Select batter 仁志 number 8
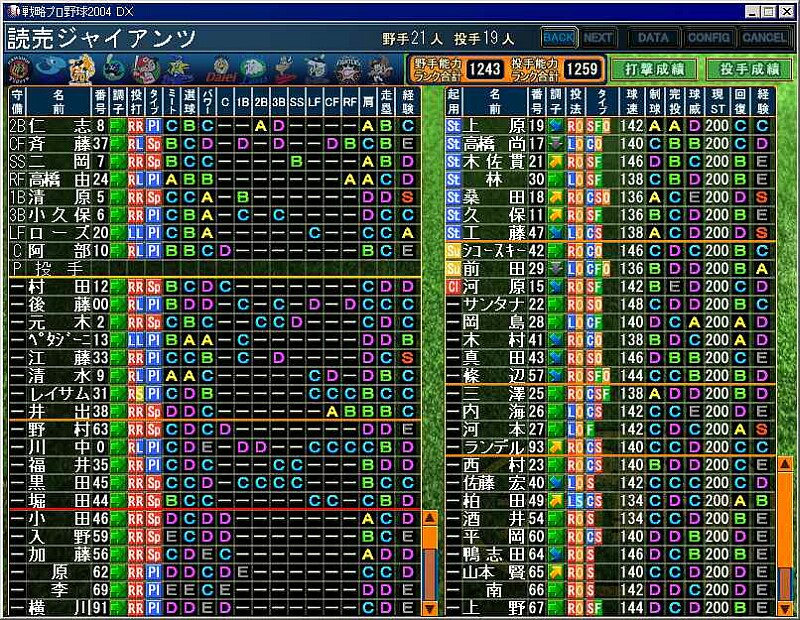This screenshot has width=800, height=620. tap(214, 126)
